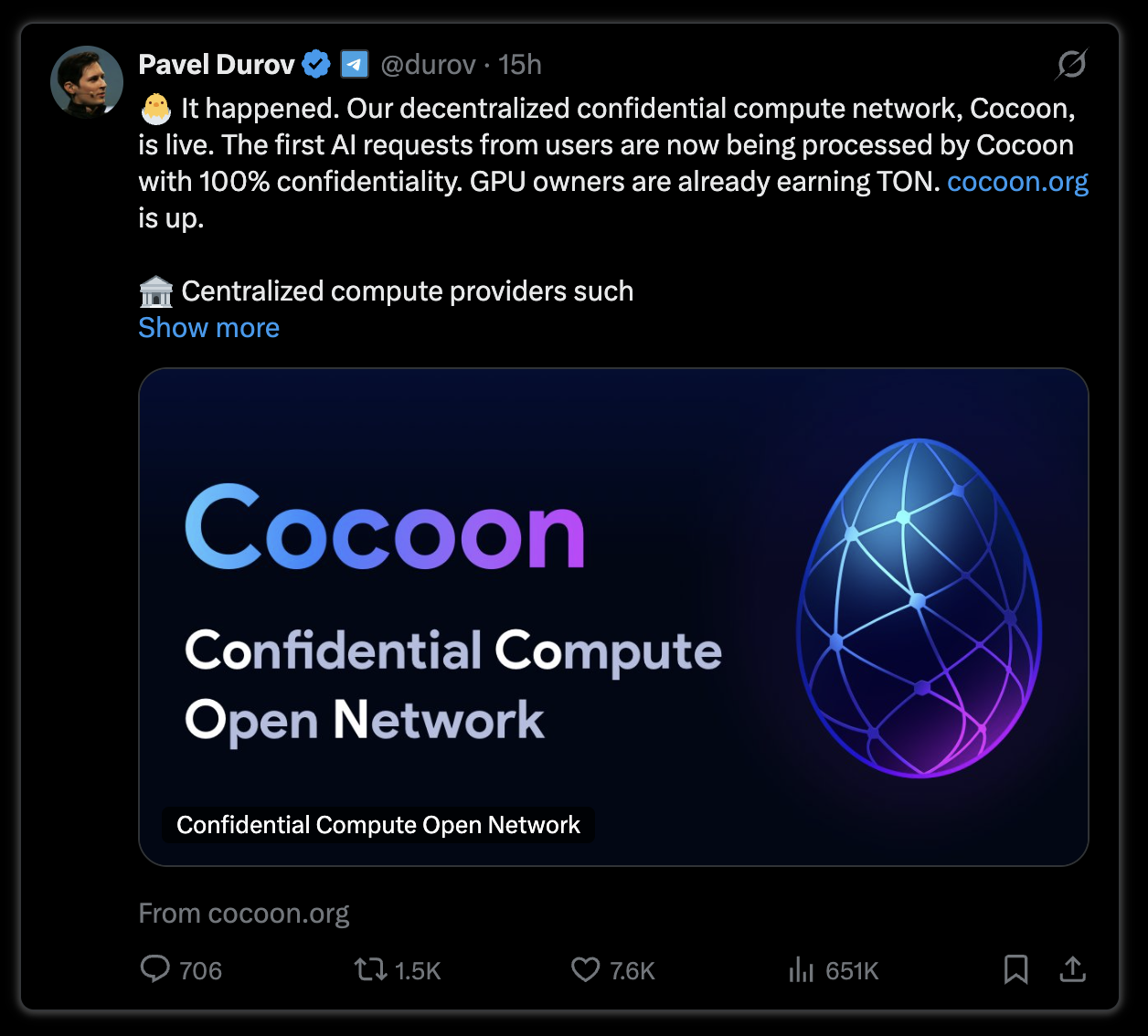This screenshot has width=1148, height=1036.
Task: Open the cocoon.org link in tweet text
Action: click(1017, 182)
